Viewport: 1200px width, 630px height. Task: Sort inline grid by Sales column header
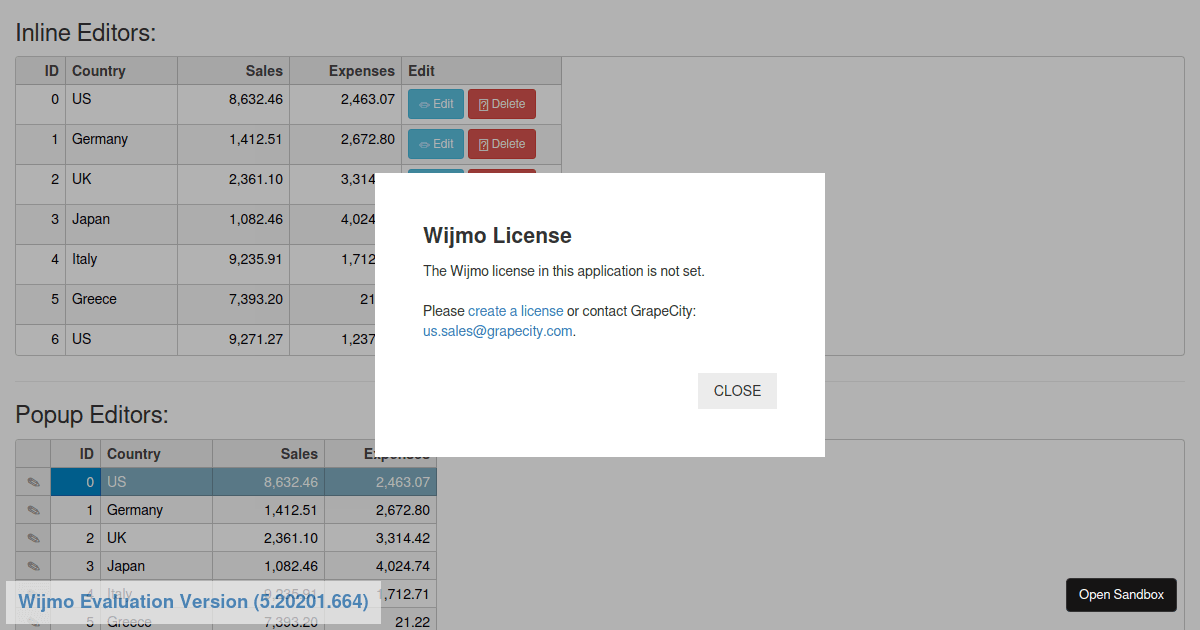(234, 71)
